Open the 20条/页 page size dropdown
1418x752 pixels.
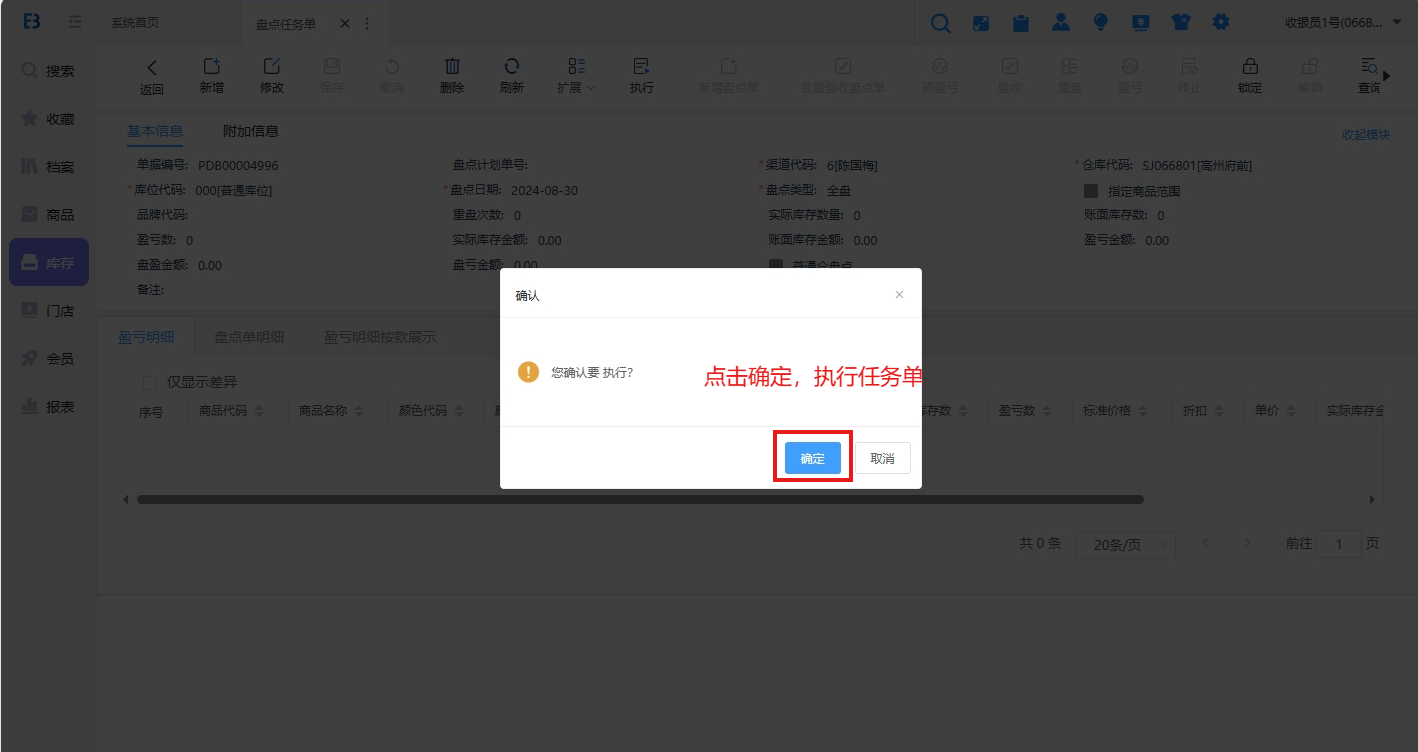click(1125, 544)
